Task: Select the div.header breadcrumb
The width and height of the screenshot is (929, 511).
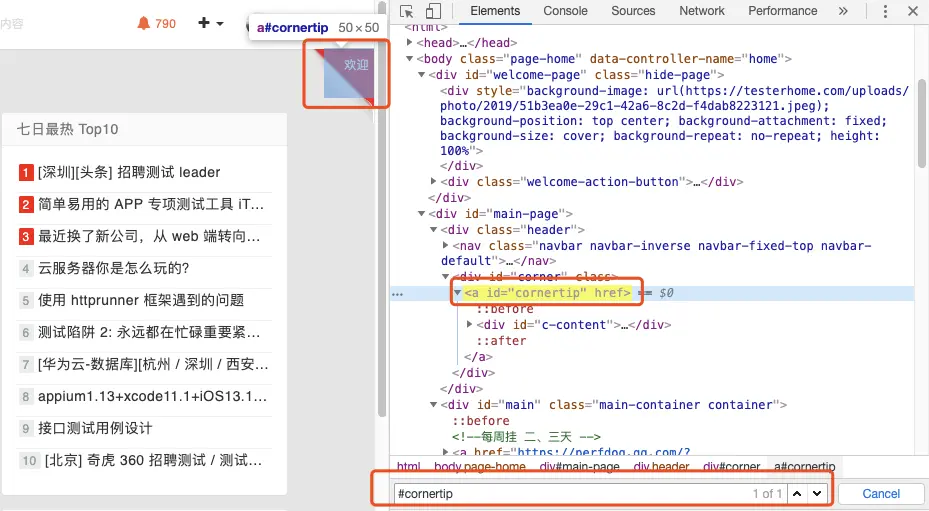Action: pos(661,467)
